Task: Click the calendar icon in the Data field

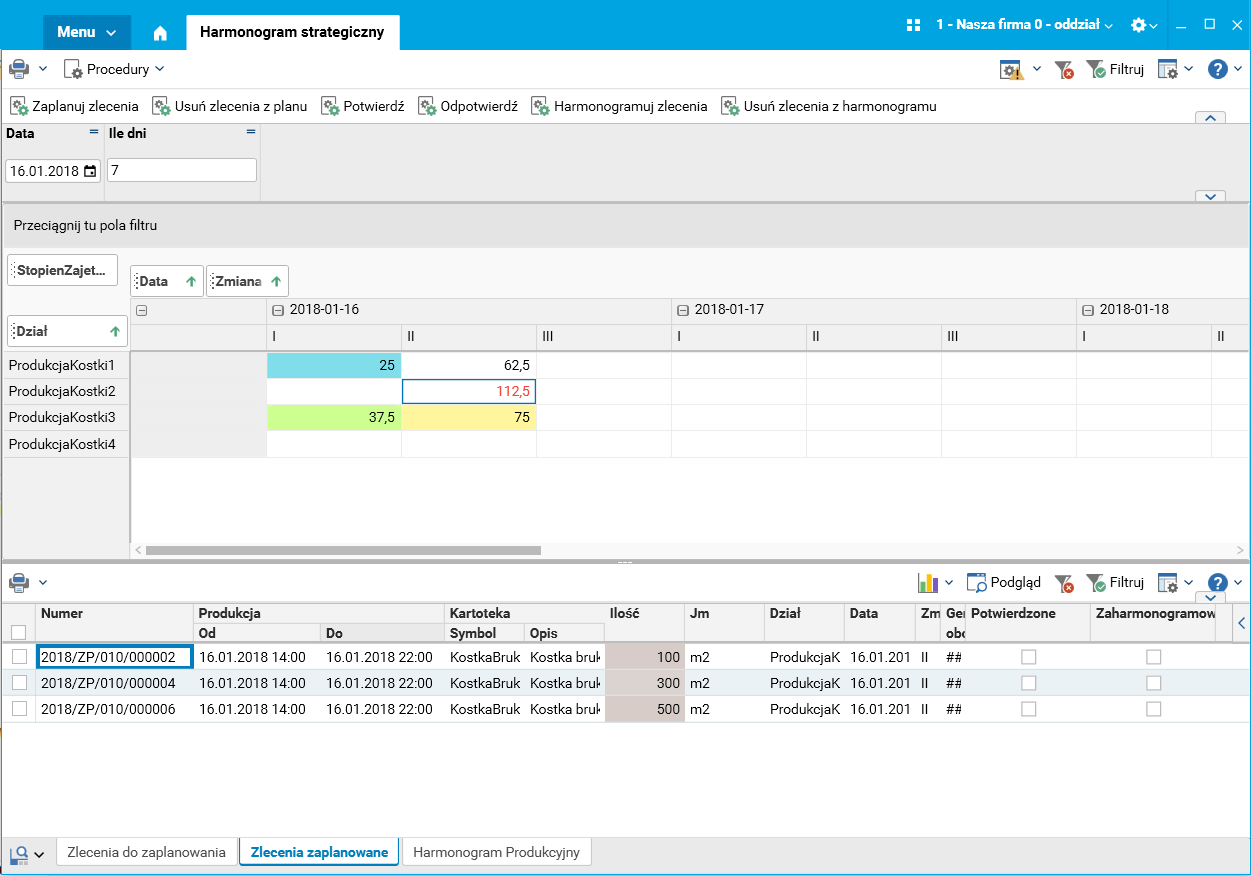Action: click(x=91, y=171)
